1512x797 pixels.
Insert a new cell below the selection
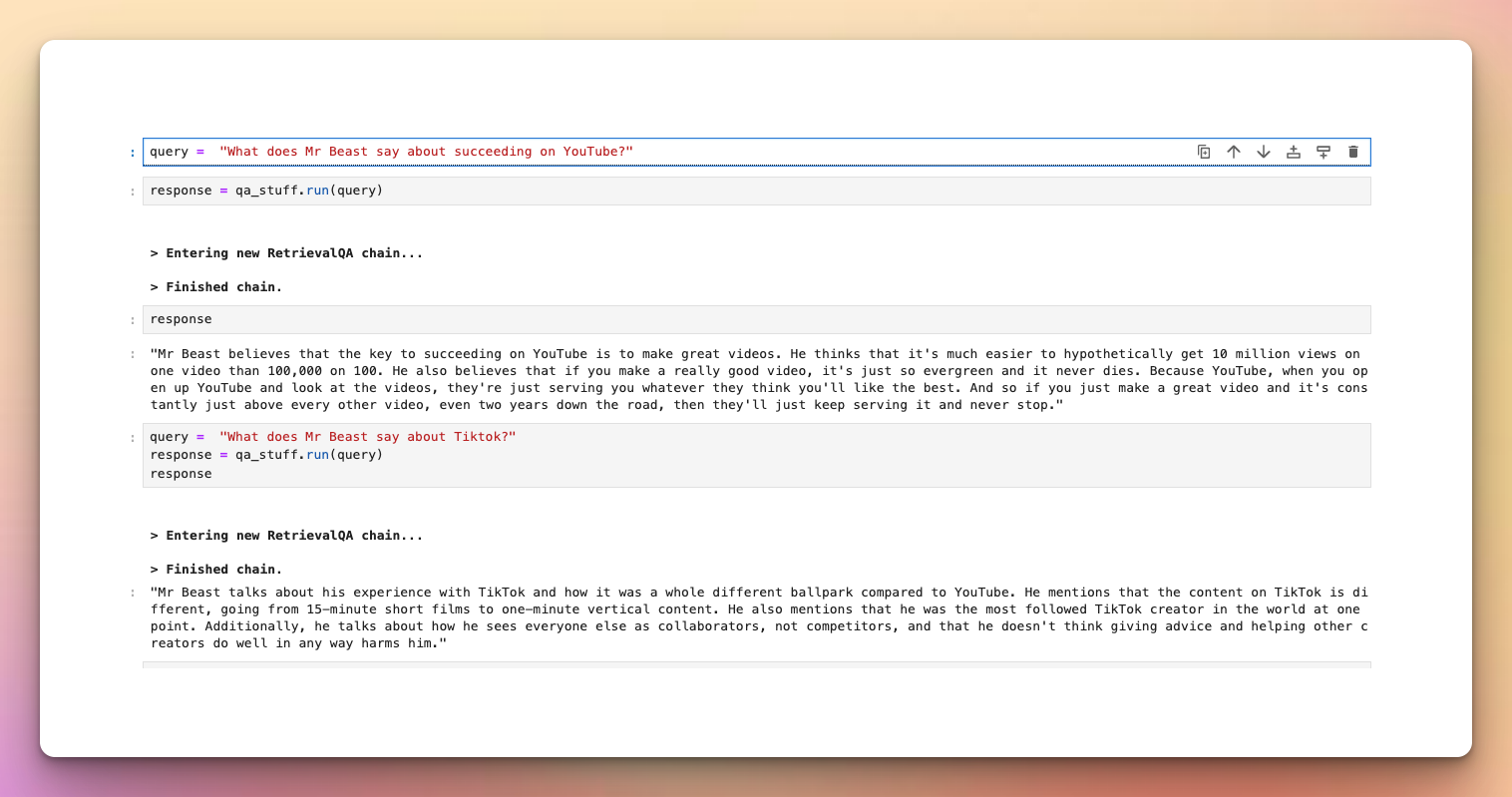1323,152
